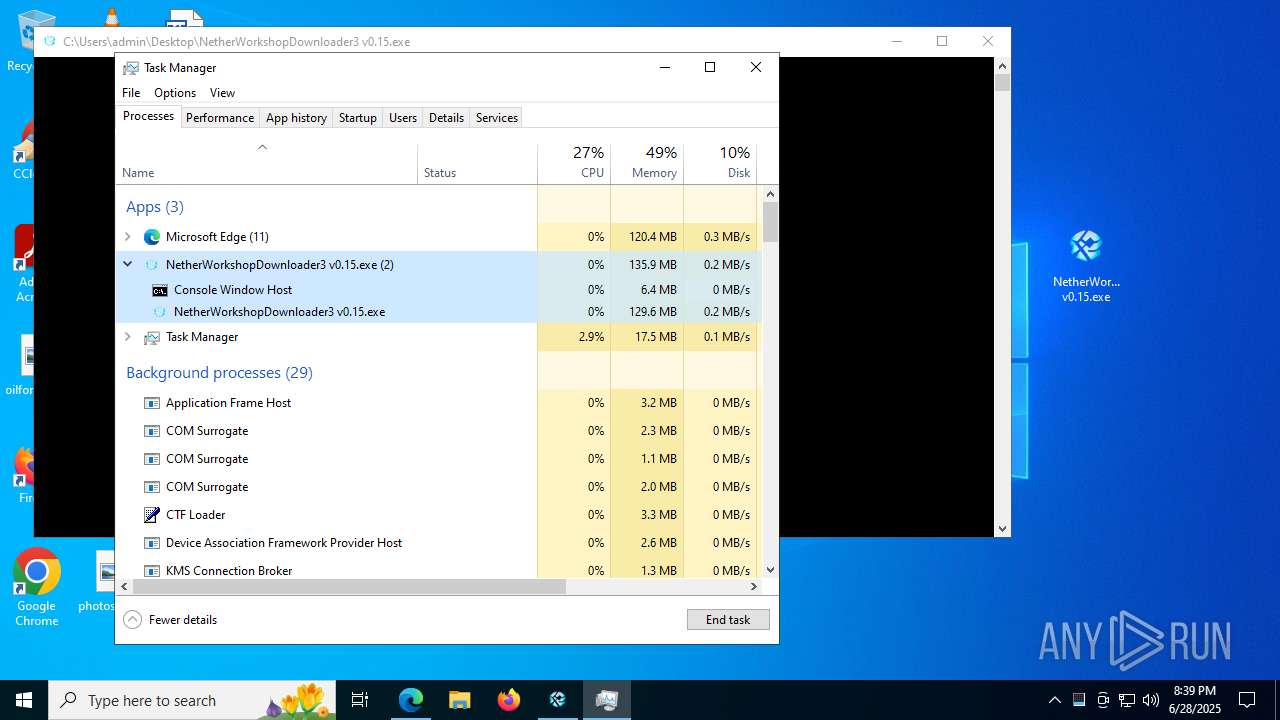Viewport: 1280px width, 720px height.
Task: Switch to NetherWorkshopDownloader taskbar button
Action: [x=558, y=700]
